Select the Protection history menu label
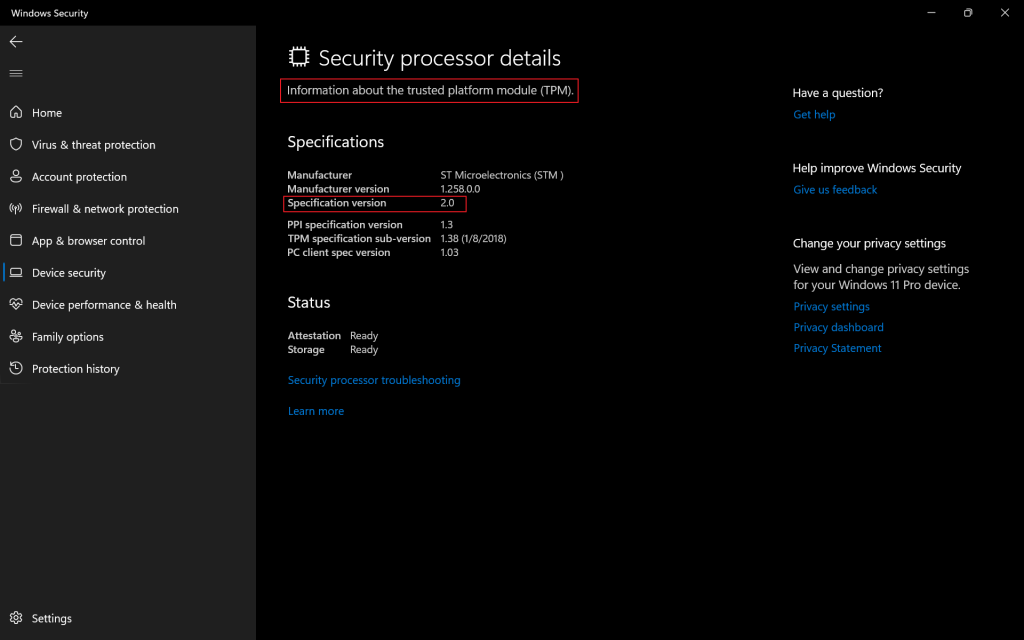The image size is (1024, 640). (76, 369)
